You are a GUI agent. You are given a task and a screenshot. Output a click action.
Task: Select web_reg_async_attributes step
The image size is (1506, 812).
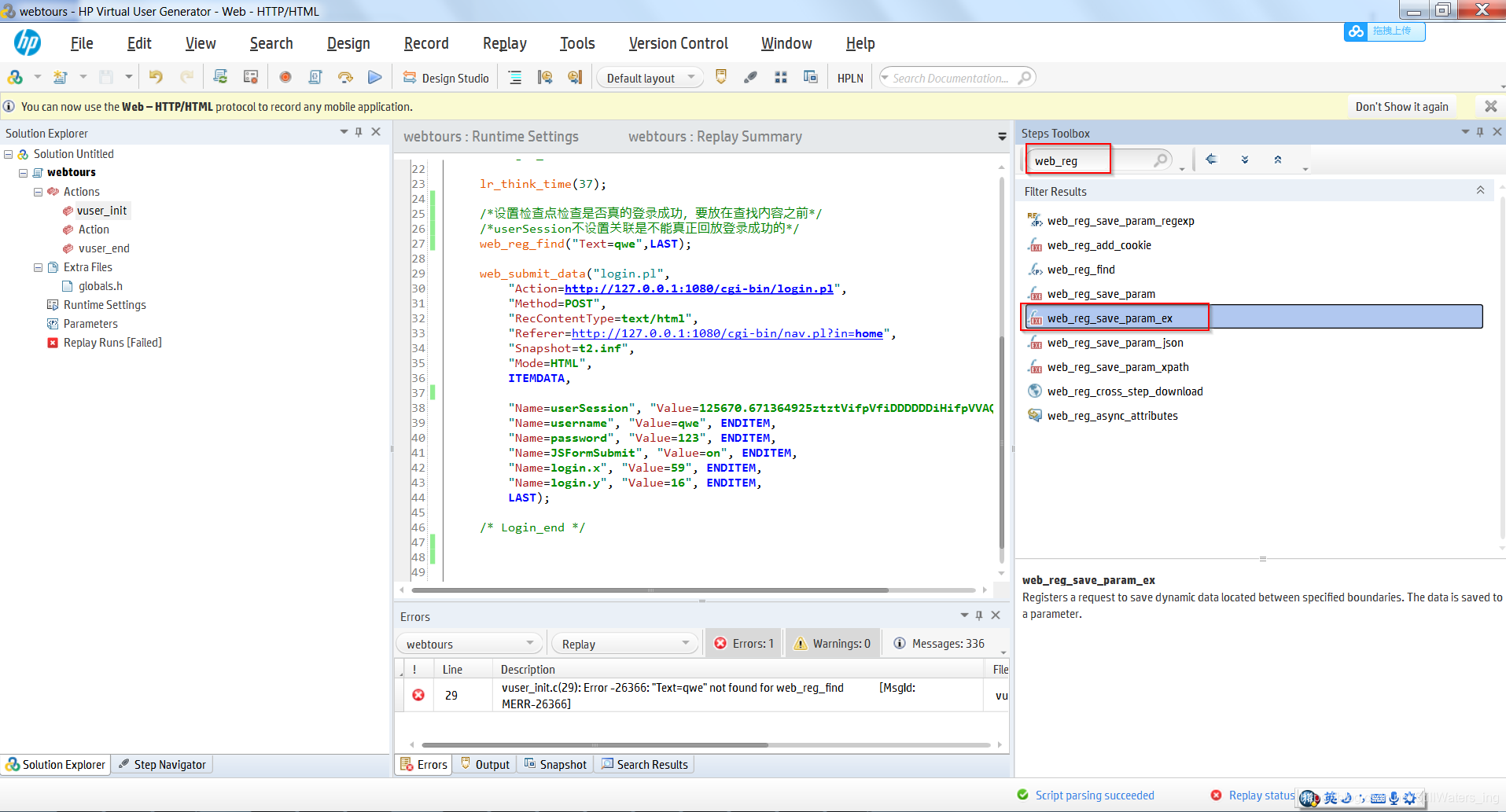1113,416
